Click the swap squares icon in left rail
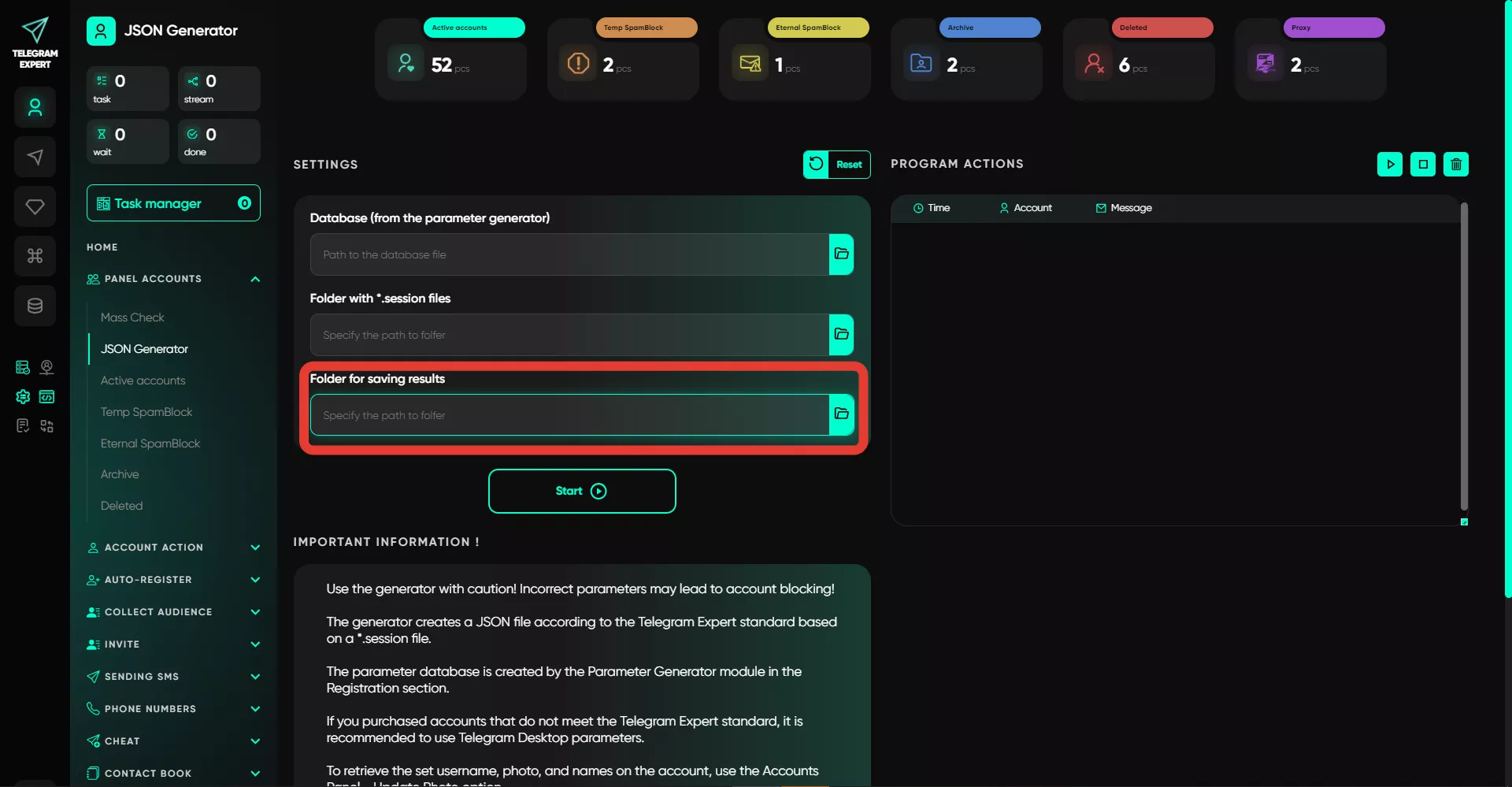Screen dimensions: 1512x787 click(x=47, y=426)
